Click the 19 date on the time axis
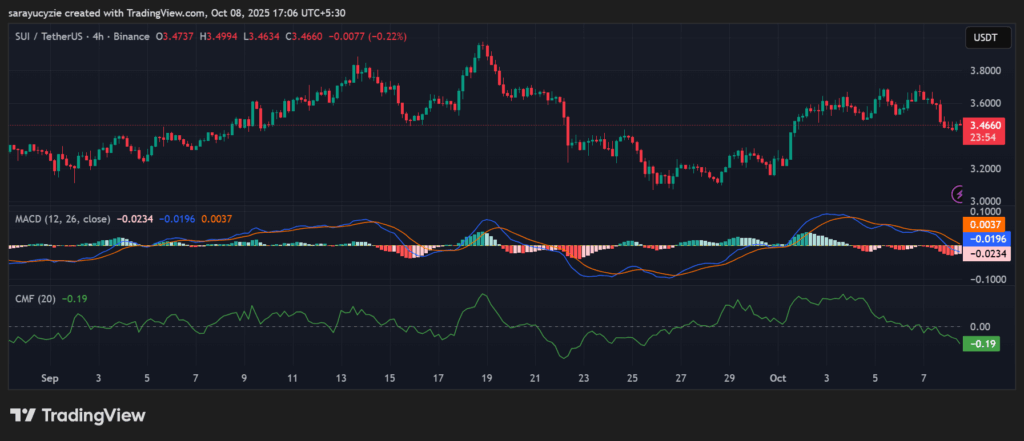1024x441 pixels. pos(486,379)
